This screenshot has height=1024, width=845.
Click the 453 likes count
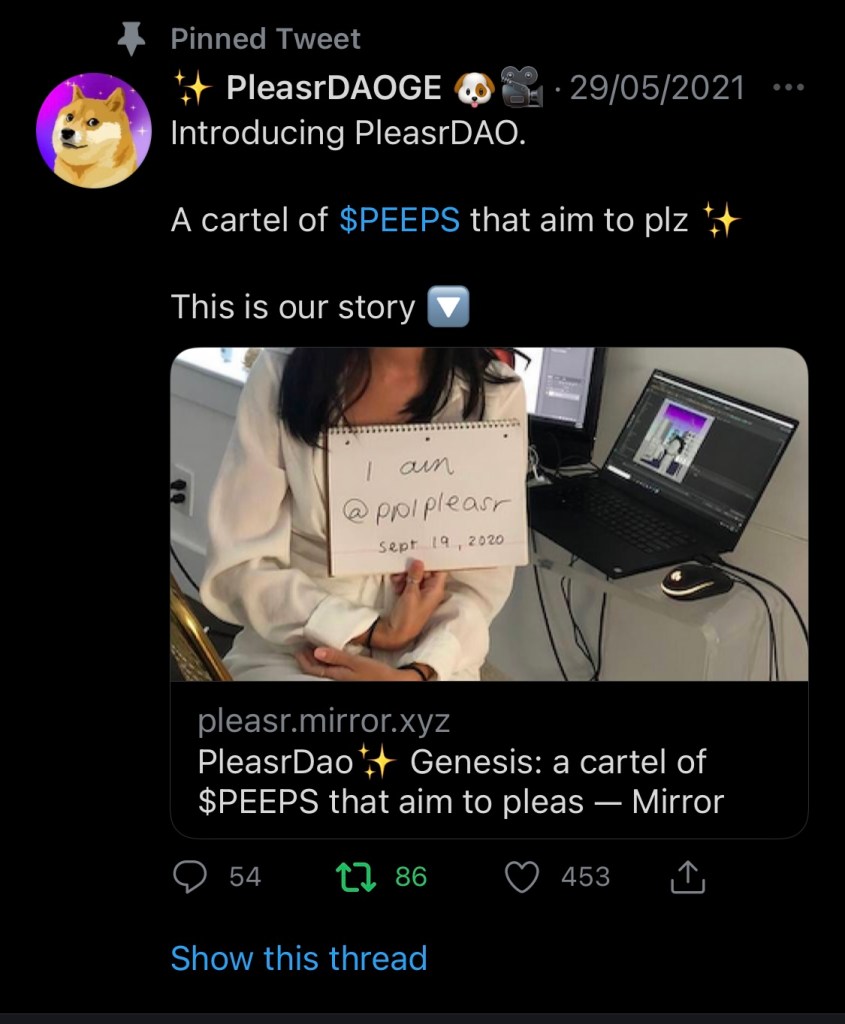click(585, 877)
